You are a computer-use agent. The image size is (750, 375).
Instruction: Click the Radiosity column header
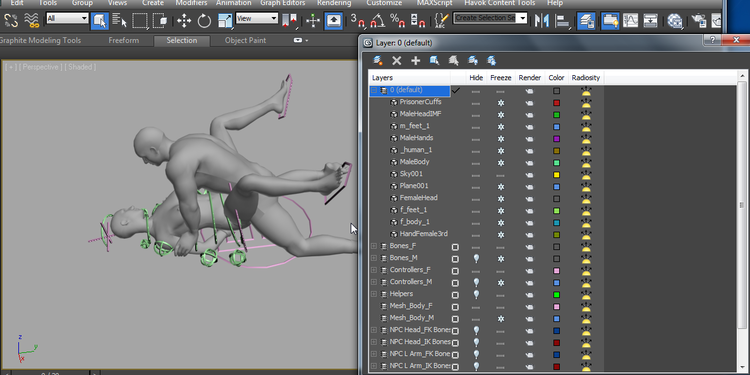[x=586, y=77]
